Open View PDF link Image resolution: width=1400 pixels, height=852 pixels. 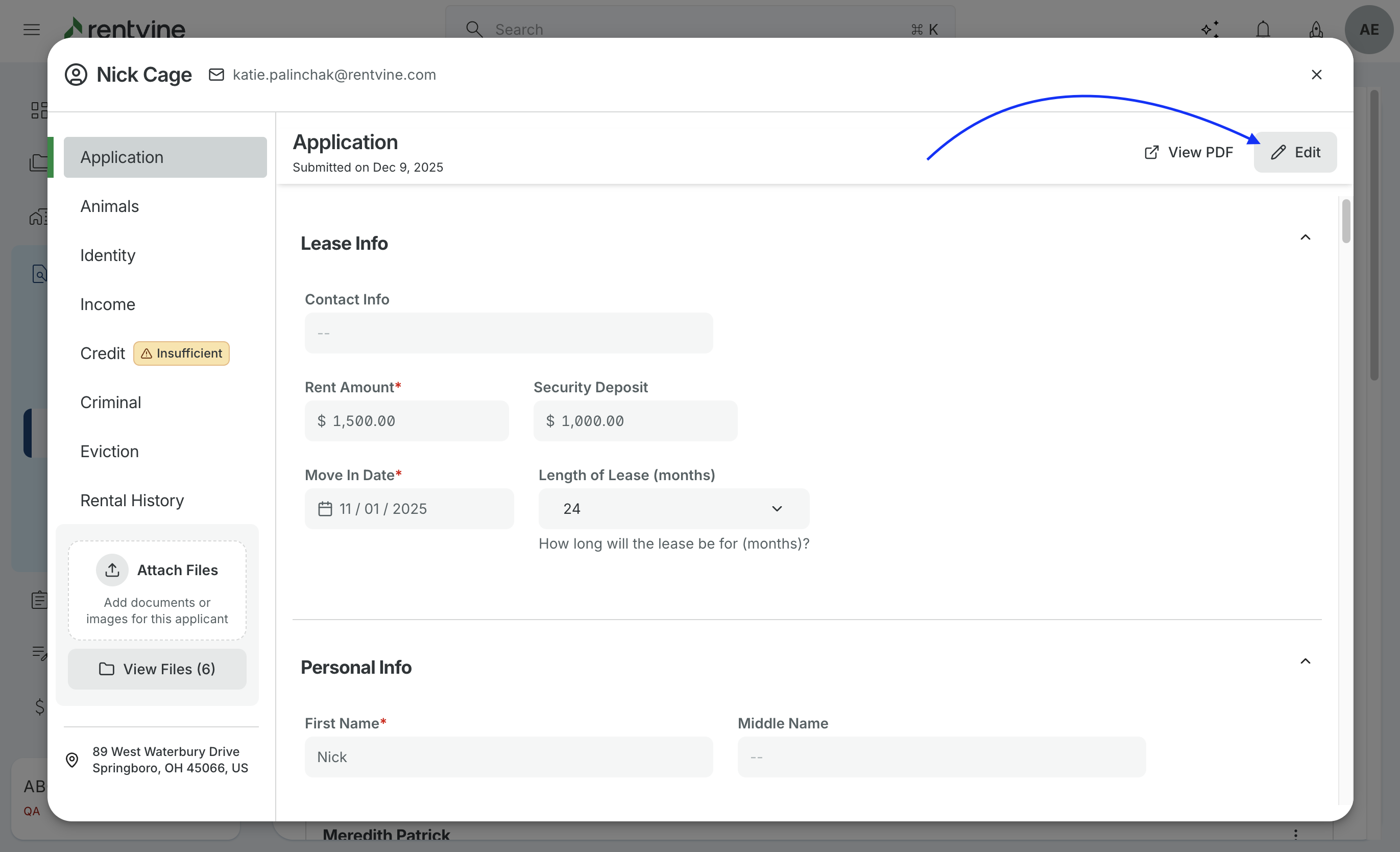pyautogui.click(x=1188, y=152)
